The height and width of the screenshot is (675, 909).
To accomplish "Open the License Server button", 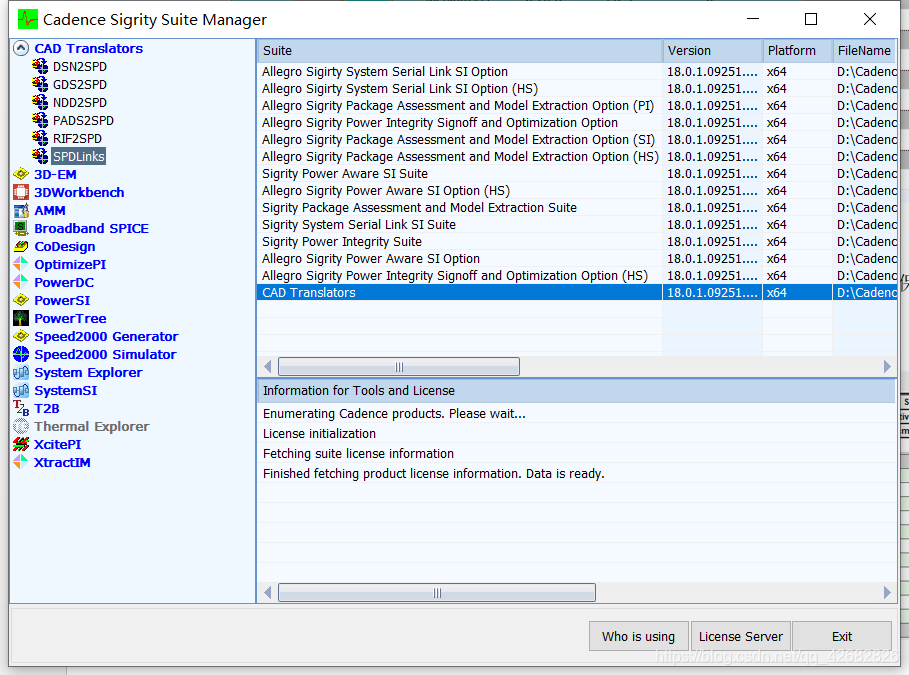I will [x=741, y=636].
